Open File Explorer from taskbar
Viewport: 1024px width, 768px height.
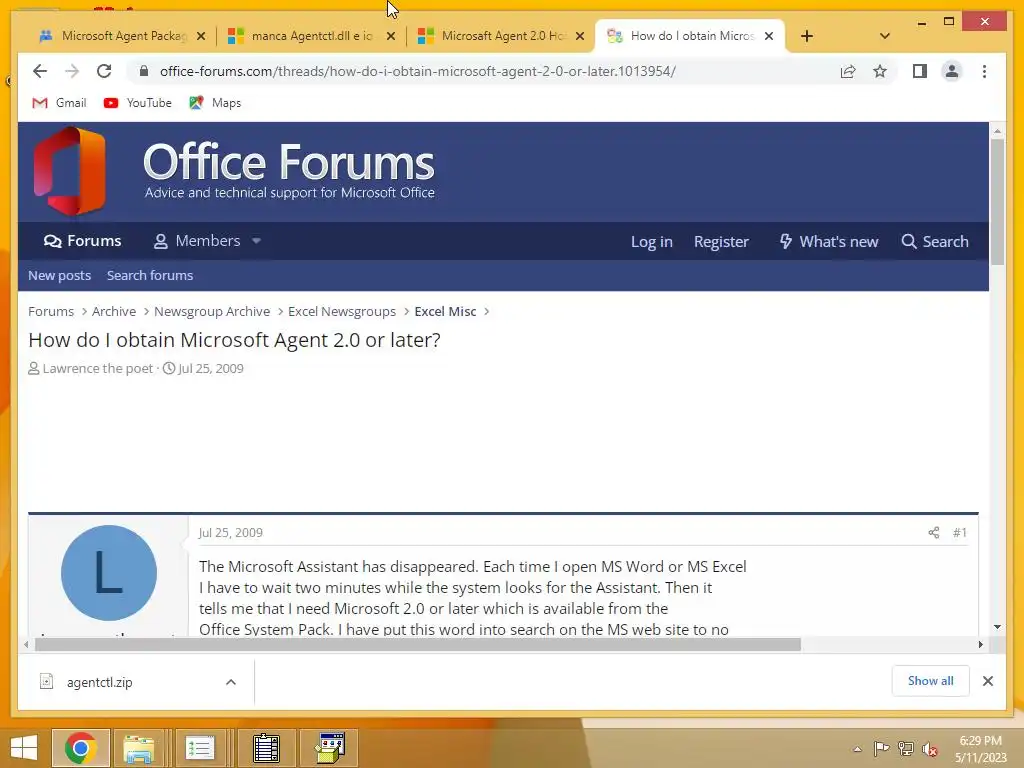pos(138,748)
